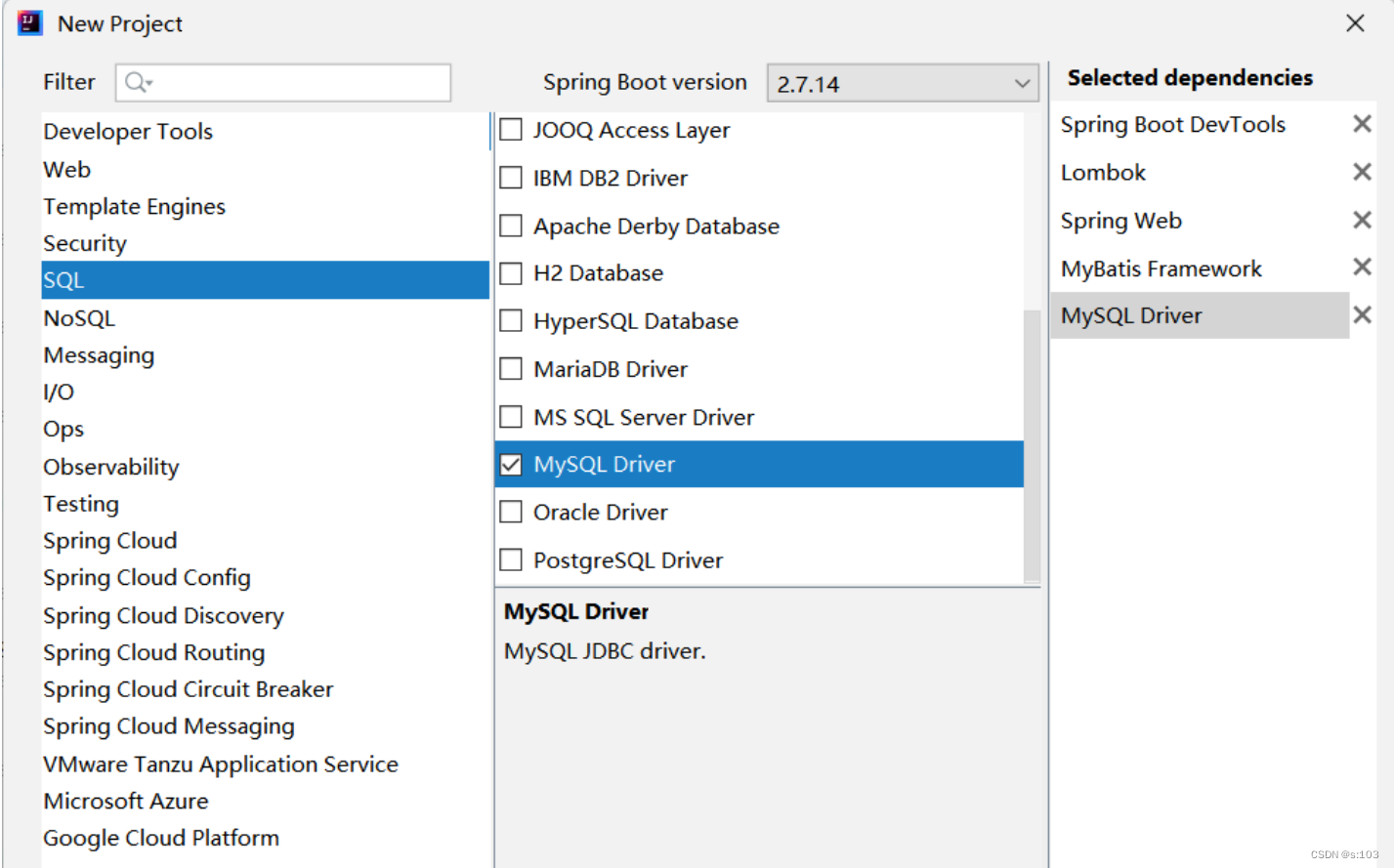The height and width of the screenshot is (868, 1394).
Task: Remove Spring Boot DevTools dependency with X
Action: pyautogui.click(x=1362, y=124)
